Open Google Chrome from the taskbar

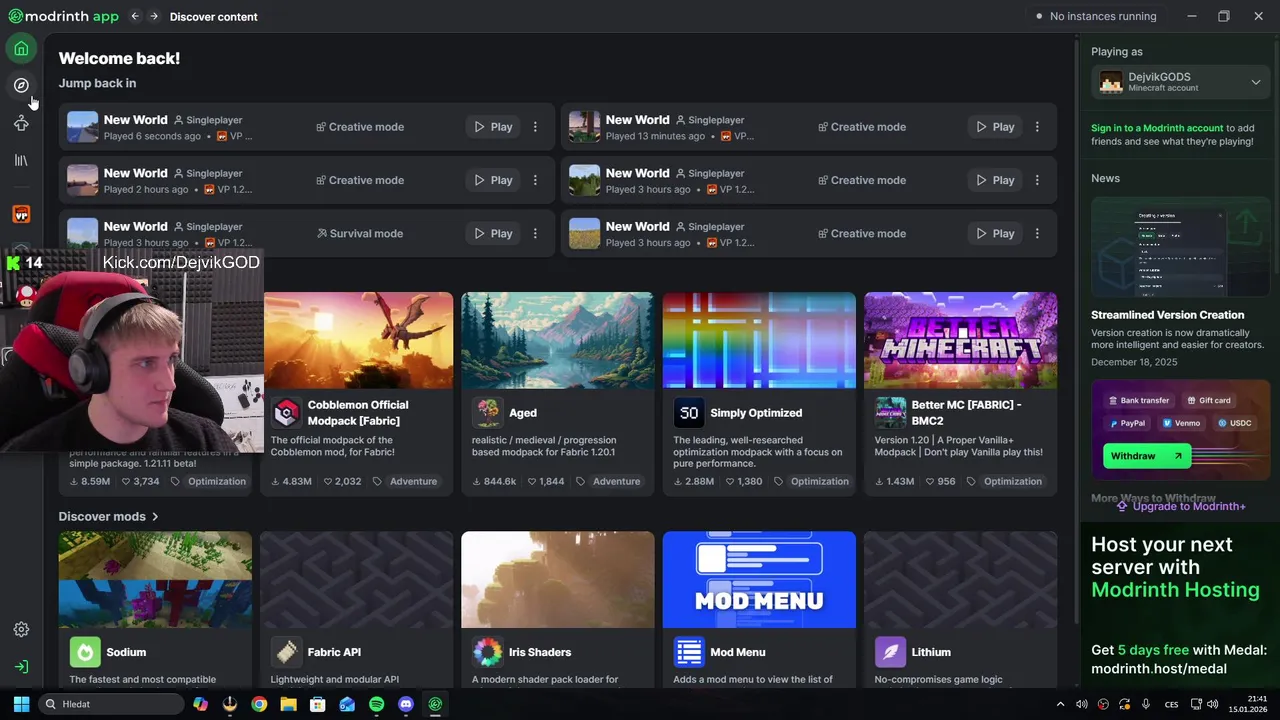click(259, 704)
